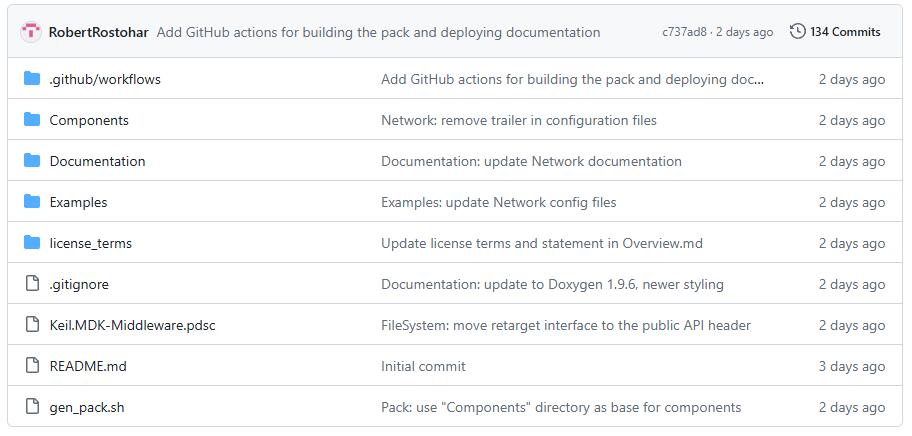Click RobertRostohar's avatar image
912x436 pixels.
pyautogui.click(x=31, y=32)
